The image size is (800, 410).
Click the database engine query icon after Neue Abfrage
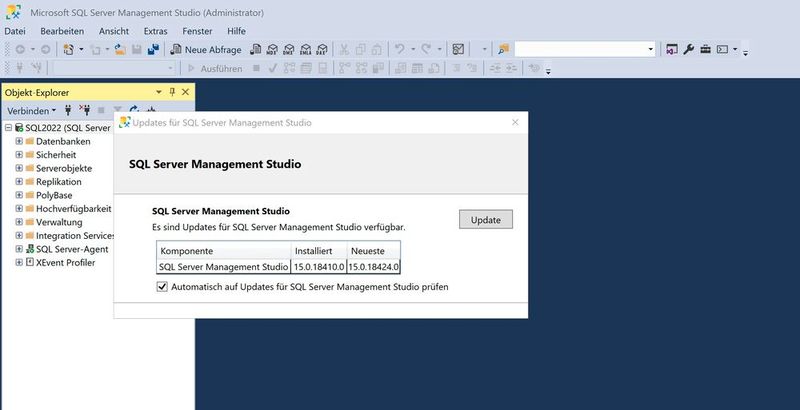pos(256,49)
